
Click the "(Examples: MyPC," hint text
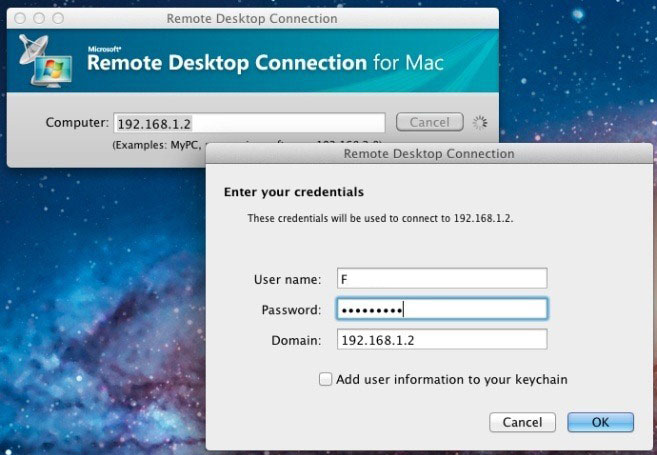coord(157,145)
